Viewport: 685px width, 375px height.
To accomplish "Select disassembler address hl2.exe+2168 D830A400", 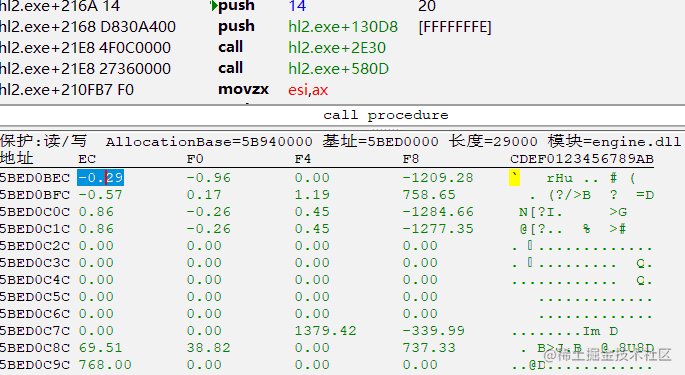I will point(88,27).
